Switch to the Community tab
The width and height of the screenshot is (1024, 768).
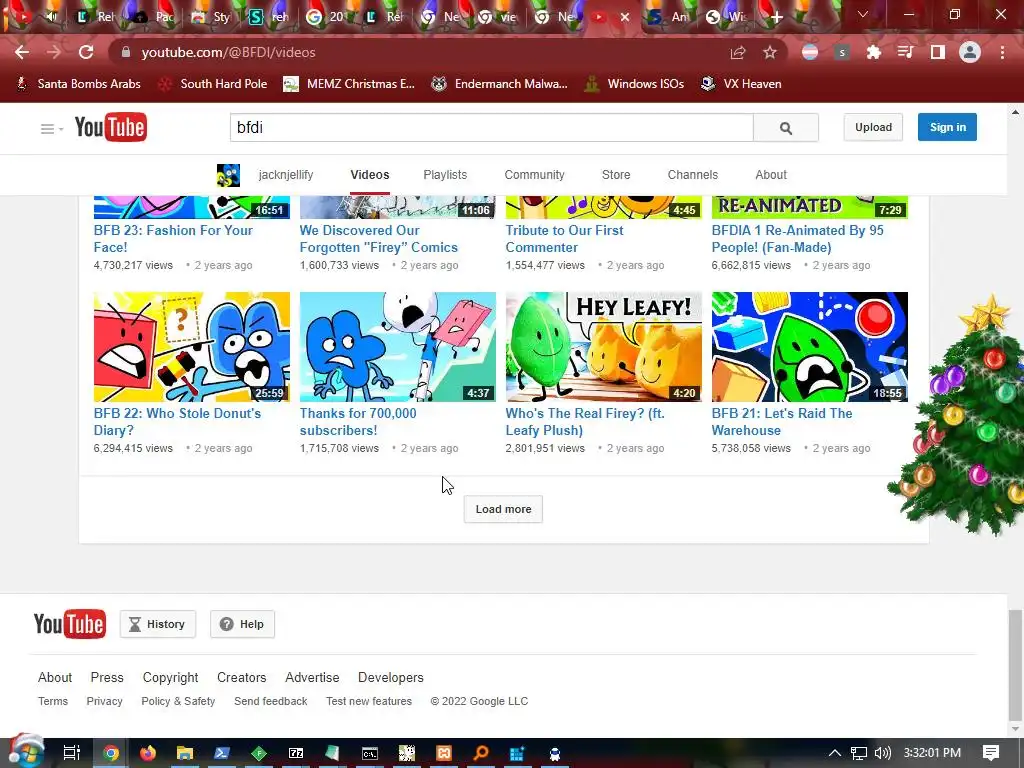(x=534, y=175)
